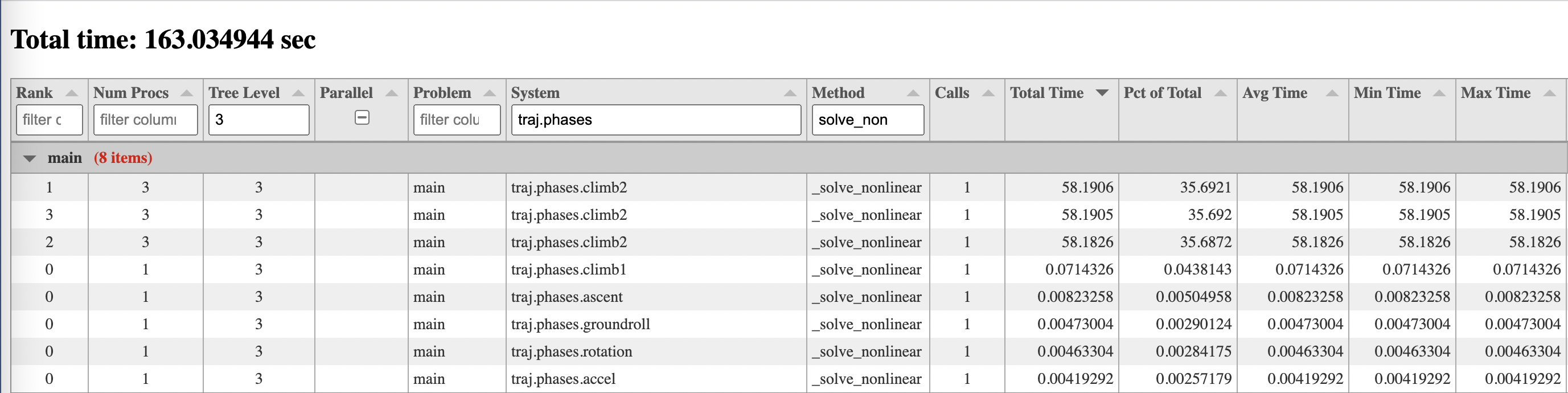1568x393 pixels.
Task: Click the Tree Level filter field
Action: point(258,120)
